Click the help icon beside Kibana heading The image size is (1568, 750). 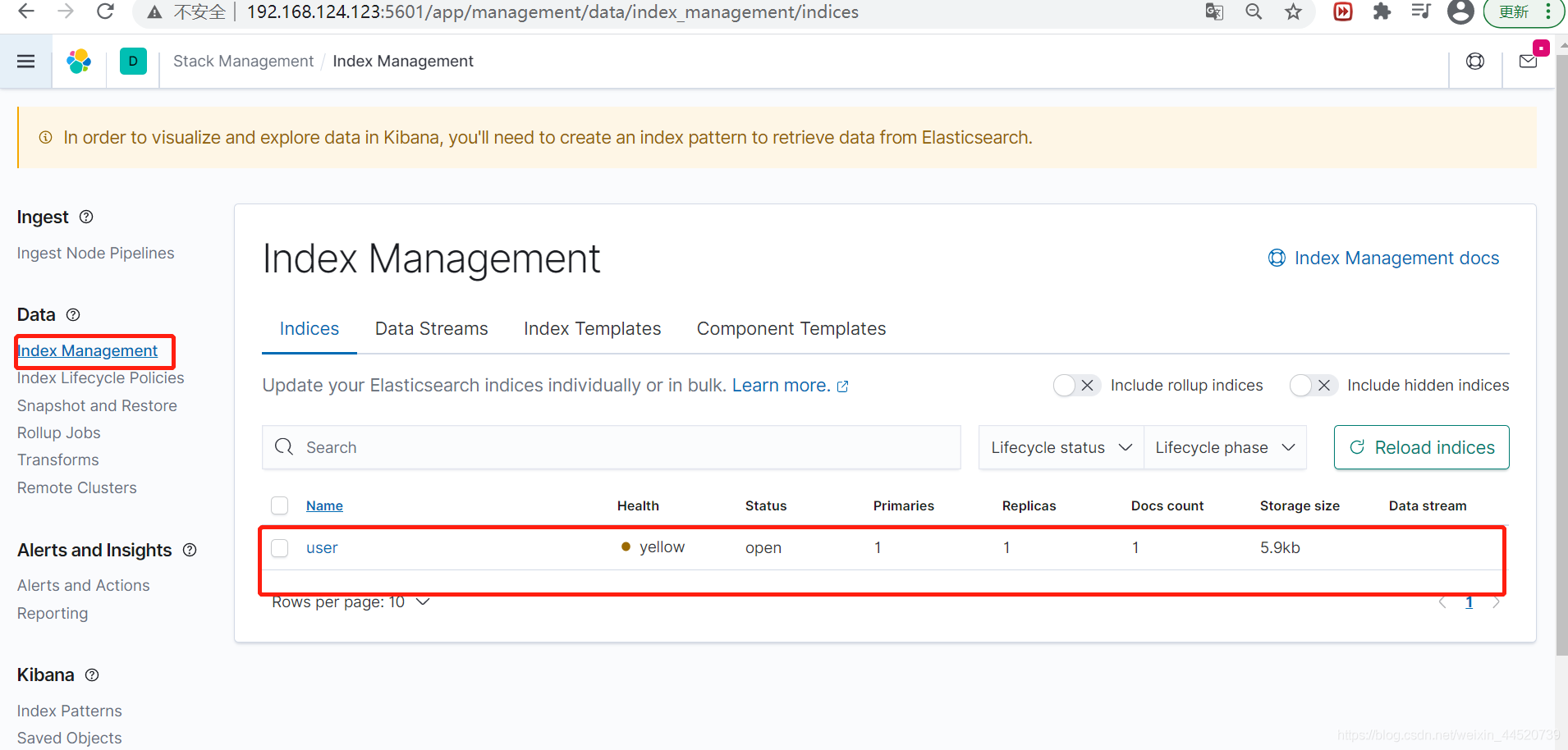pos(92,675)
